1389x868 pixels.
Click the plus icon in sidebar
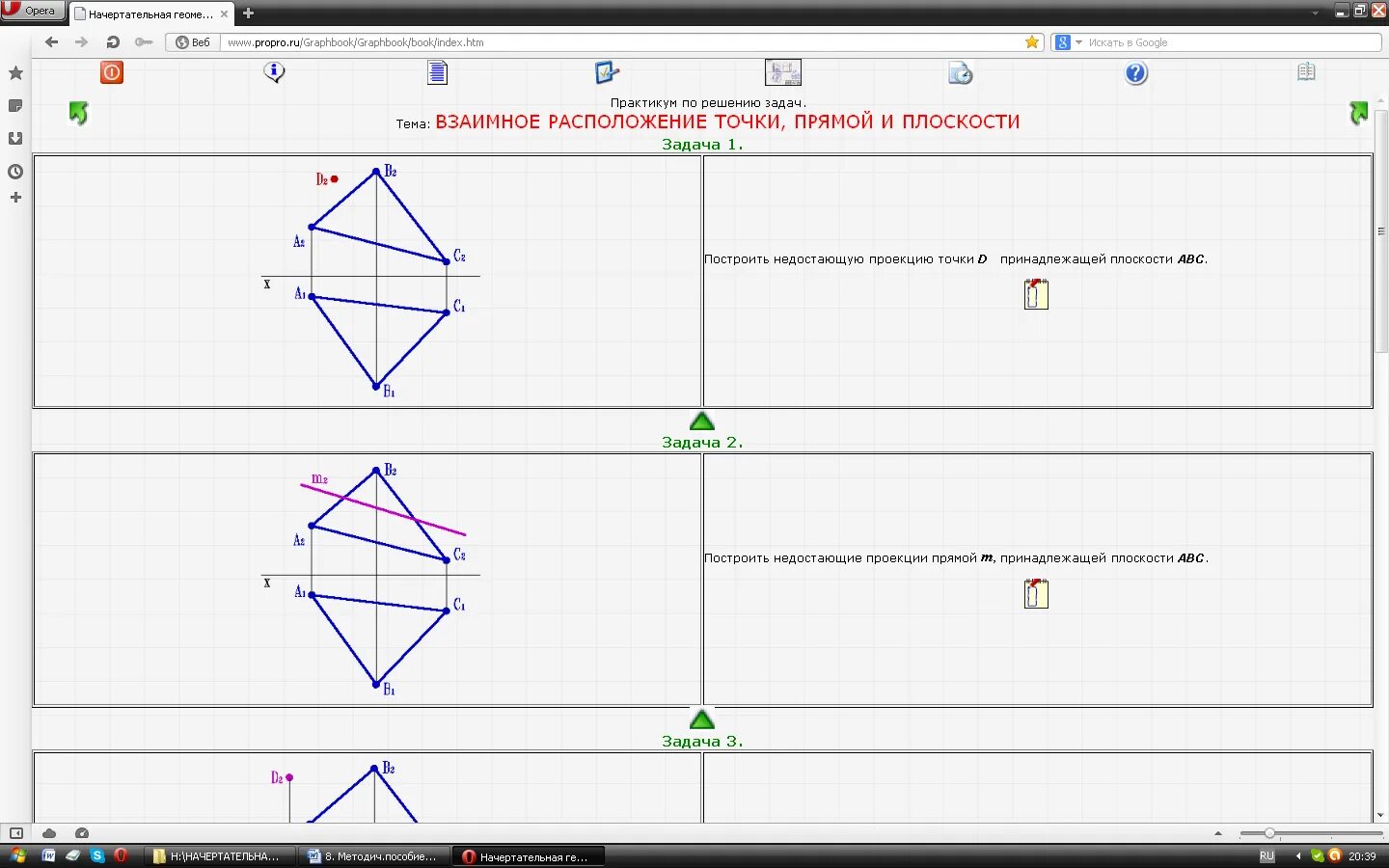[15, 198]
